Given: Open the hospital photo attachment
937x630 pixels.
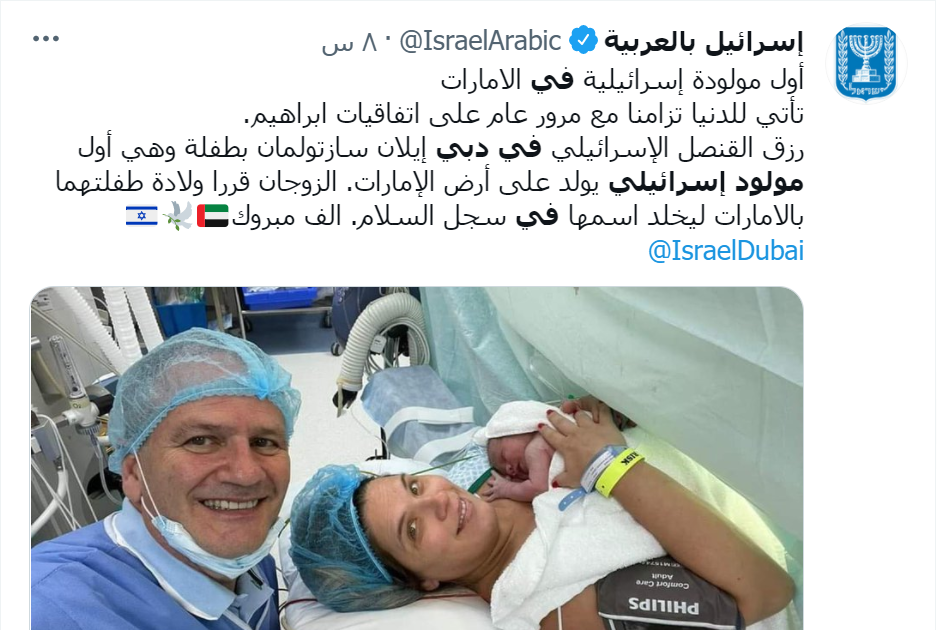Looking at the screenshot, I should click(417, 458).
